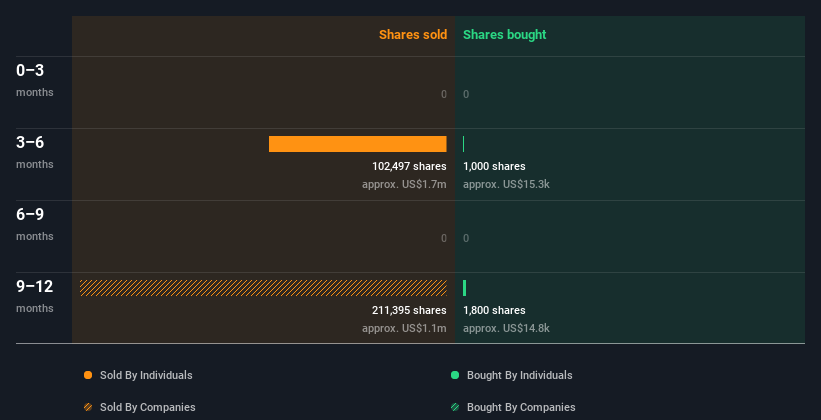
Task: Click the 6–9 months shares bought zero
Action: (x=466, y=238)
